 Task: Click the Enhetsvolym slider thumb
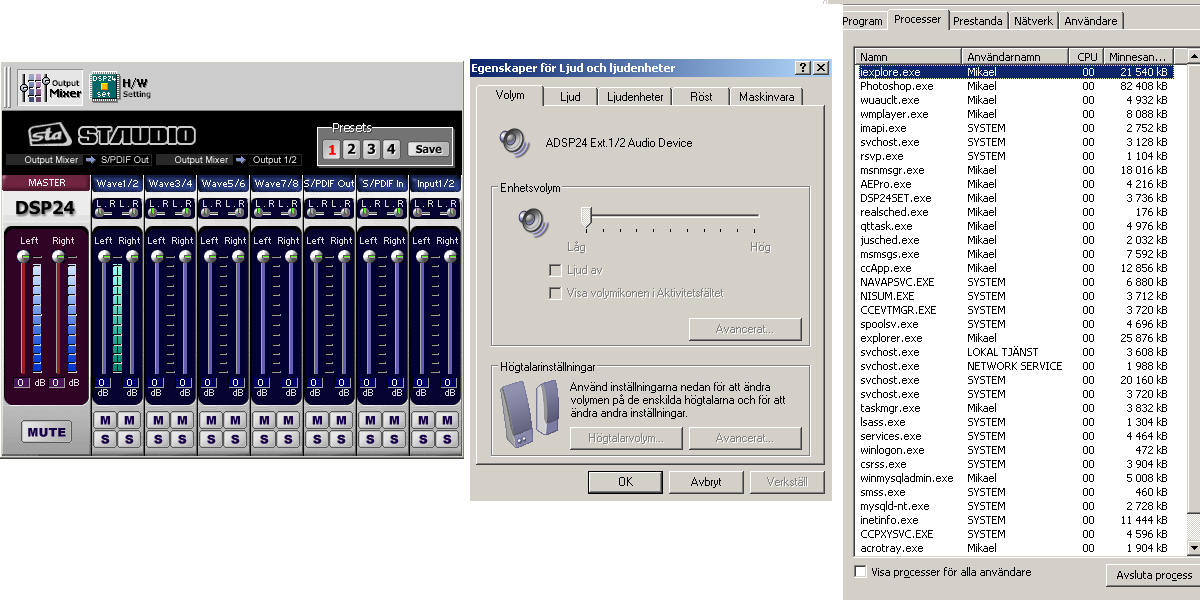click(588, 216)
